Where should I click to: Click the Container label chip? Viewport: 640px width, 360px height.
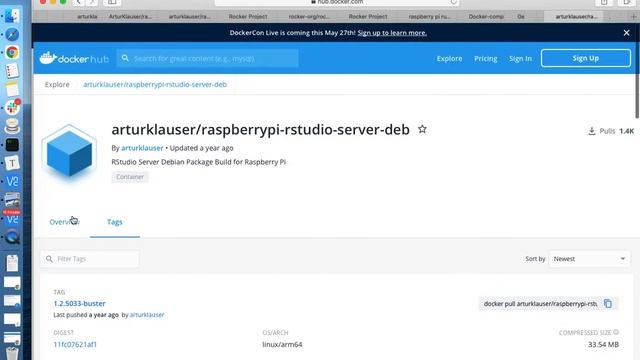[130, 177]
